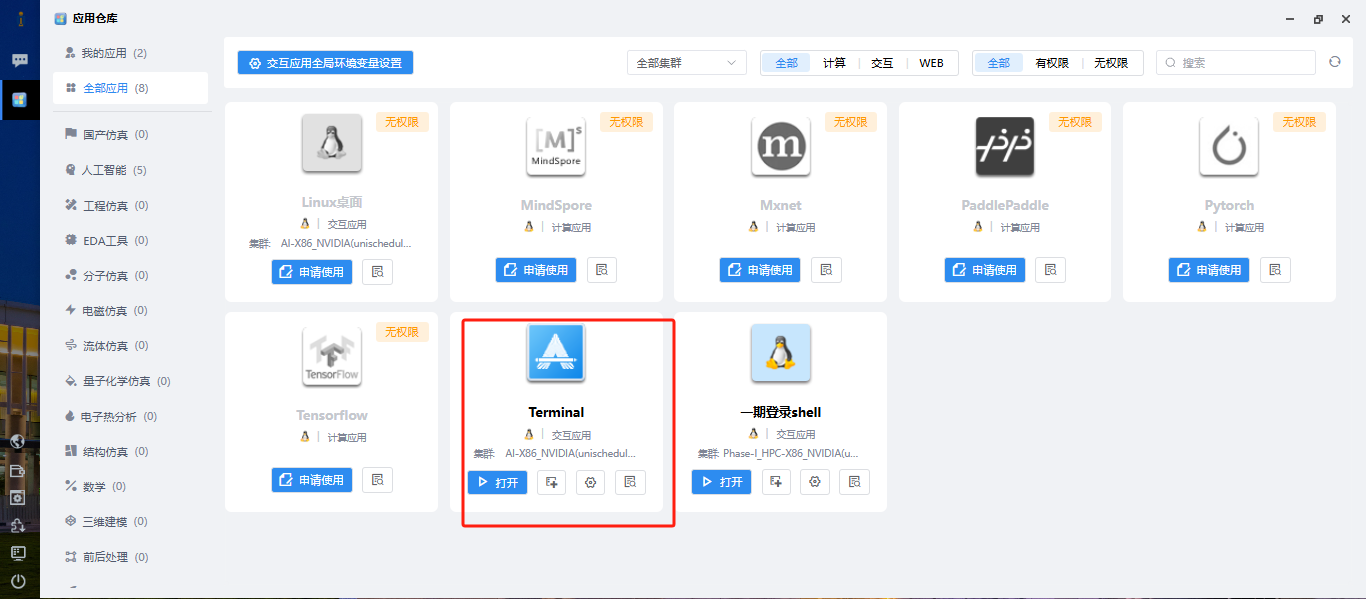This screenshot has width=1366, height=599.
Task: Click the Terminal settings gear icon
Action: click(x=591, y=482)
